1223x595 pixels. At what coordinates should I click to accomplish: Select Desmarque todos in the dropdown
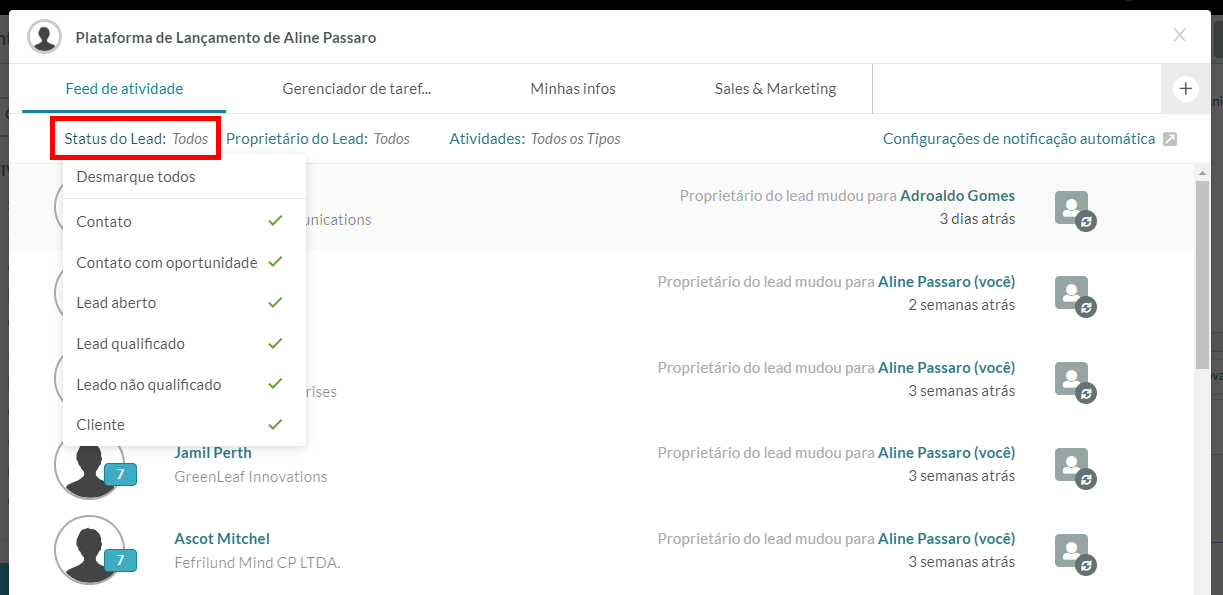(136, 177)
